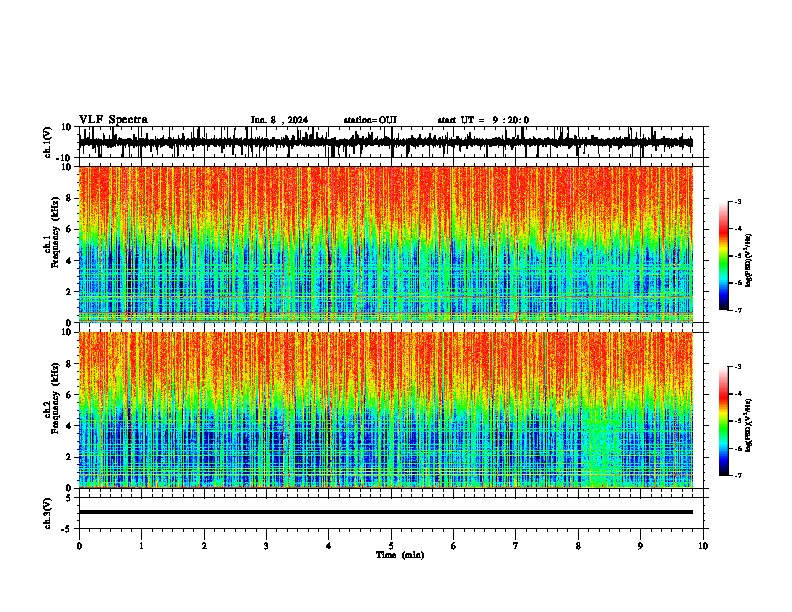Click the "5" tick on ch.3(V) axis

coord(69,498)
